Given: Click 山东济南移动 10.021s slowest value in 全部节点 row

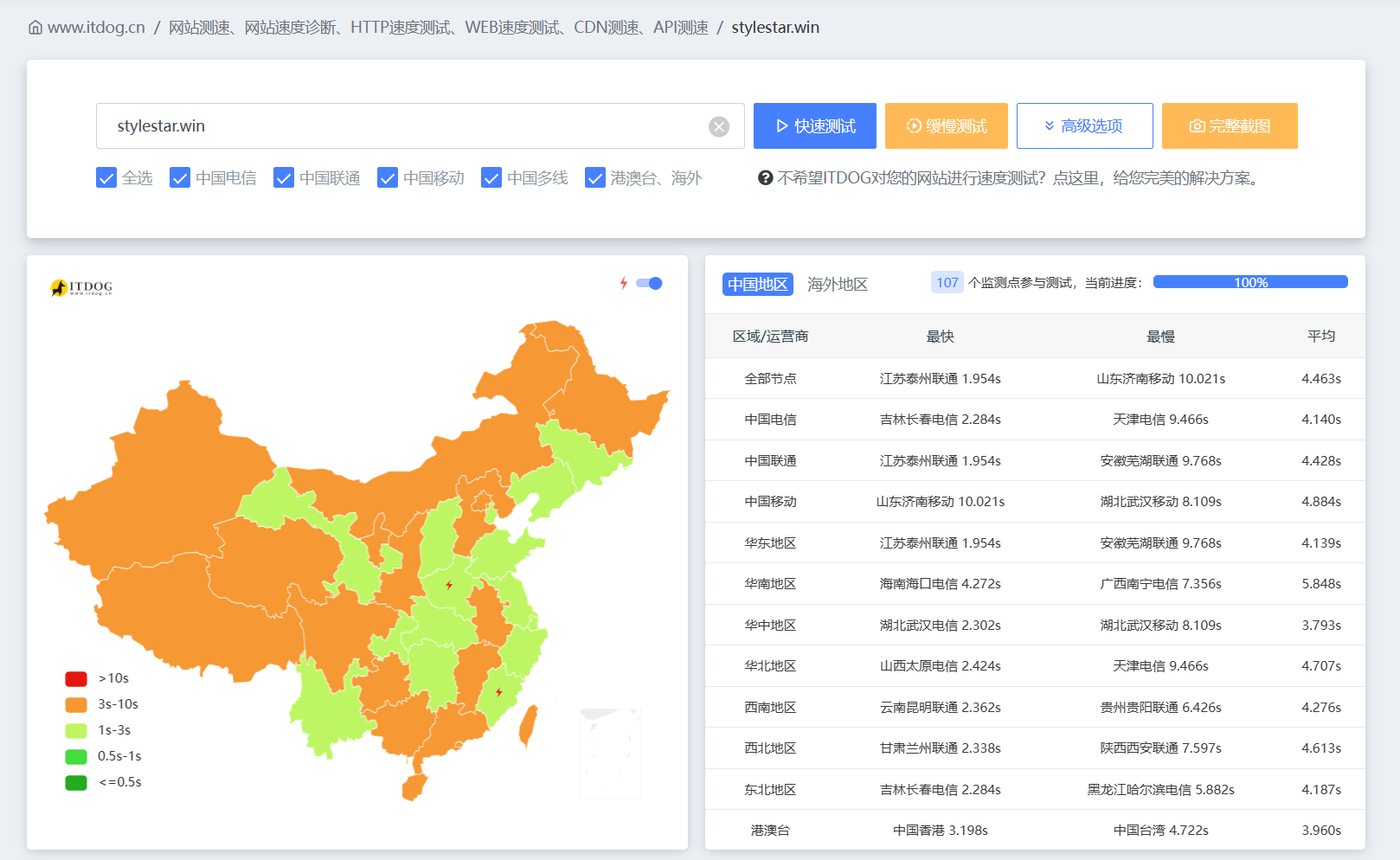Looking at the screenshot, I should [1161, 378].
